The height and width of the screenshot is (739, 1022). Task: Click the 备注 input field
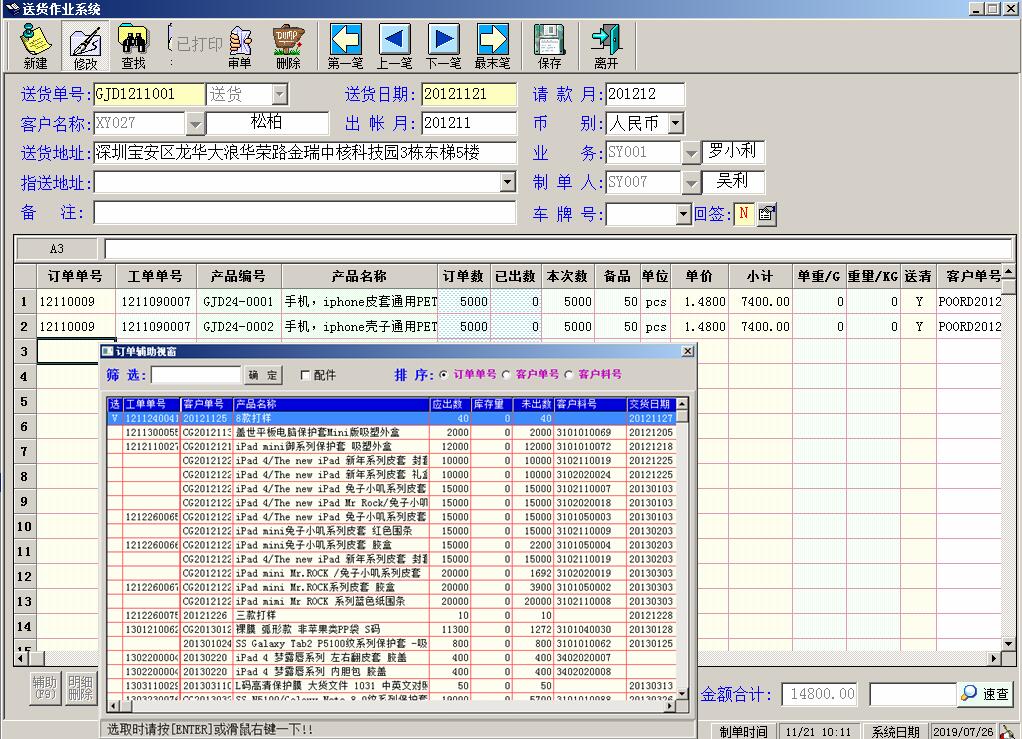point(305,212)
